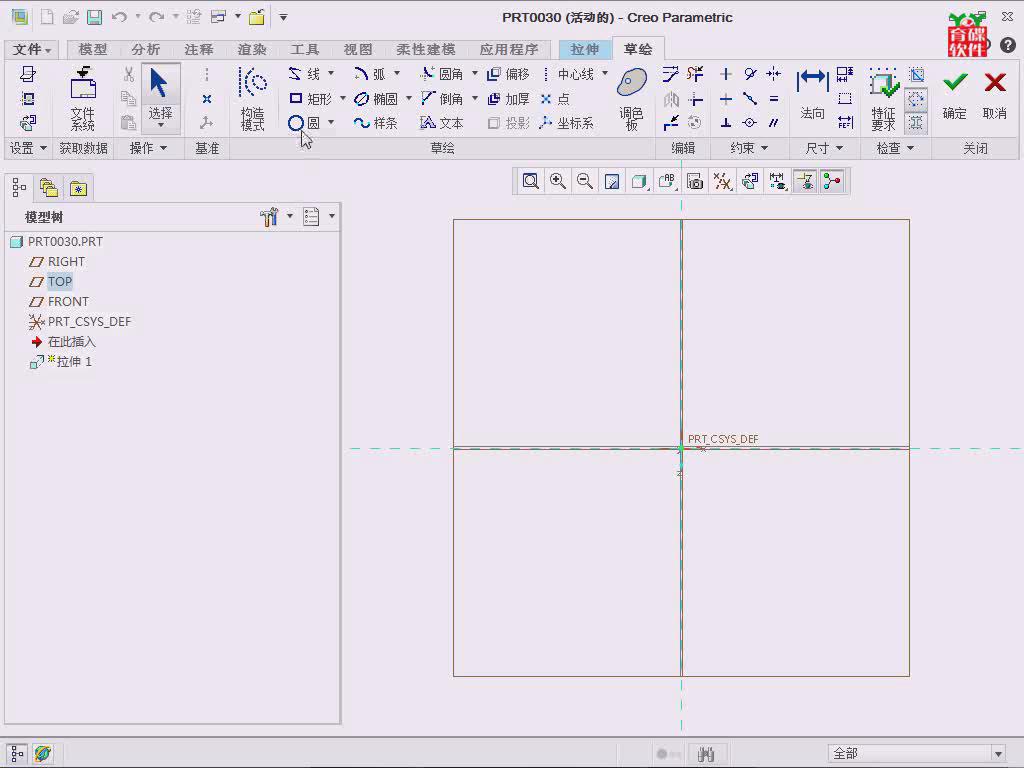Click the Zoom In magnifier icon
The width and height of the screenshot is (1024, 768).
tap(558, 182)
